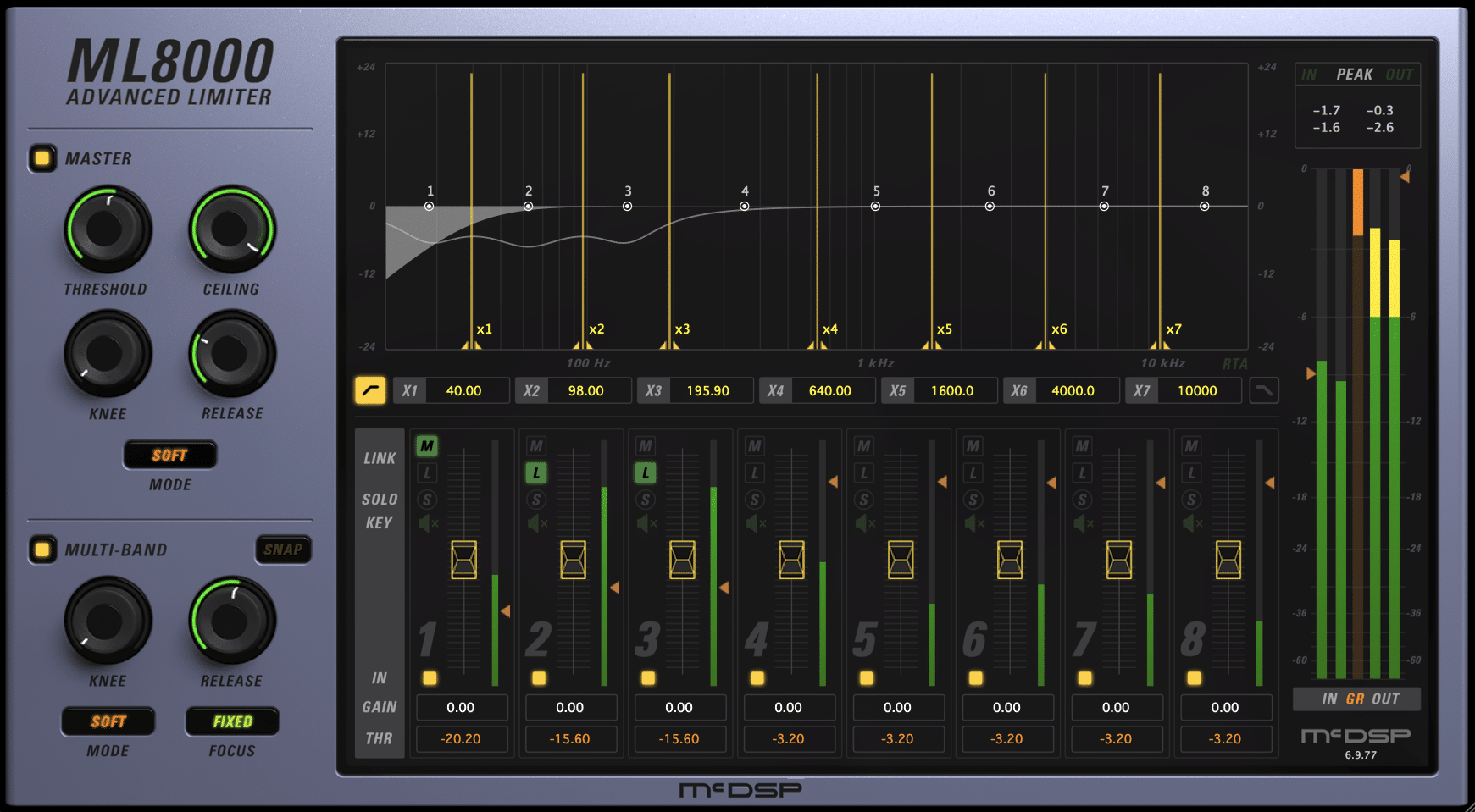Click band 5 fader handle

click(x=900, y=560)
